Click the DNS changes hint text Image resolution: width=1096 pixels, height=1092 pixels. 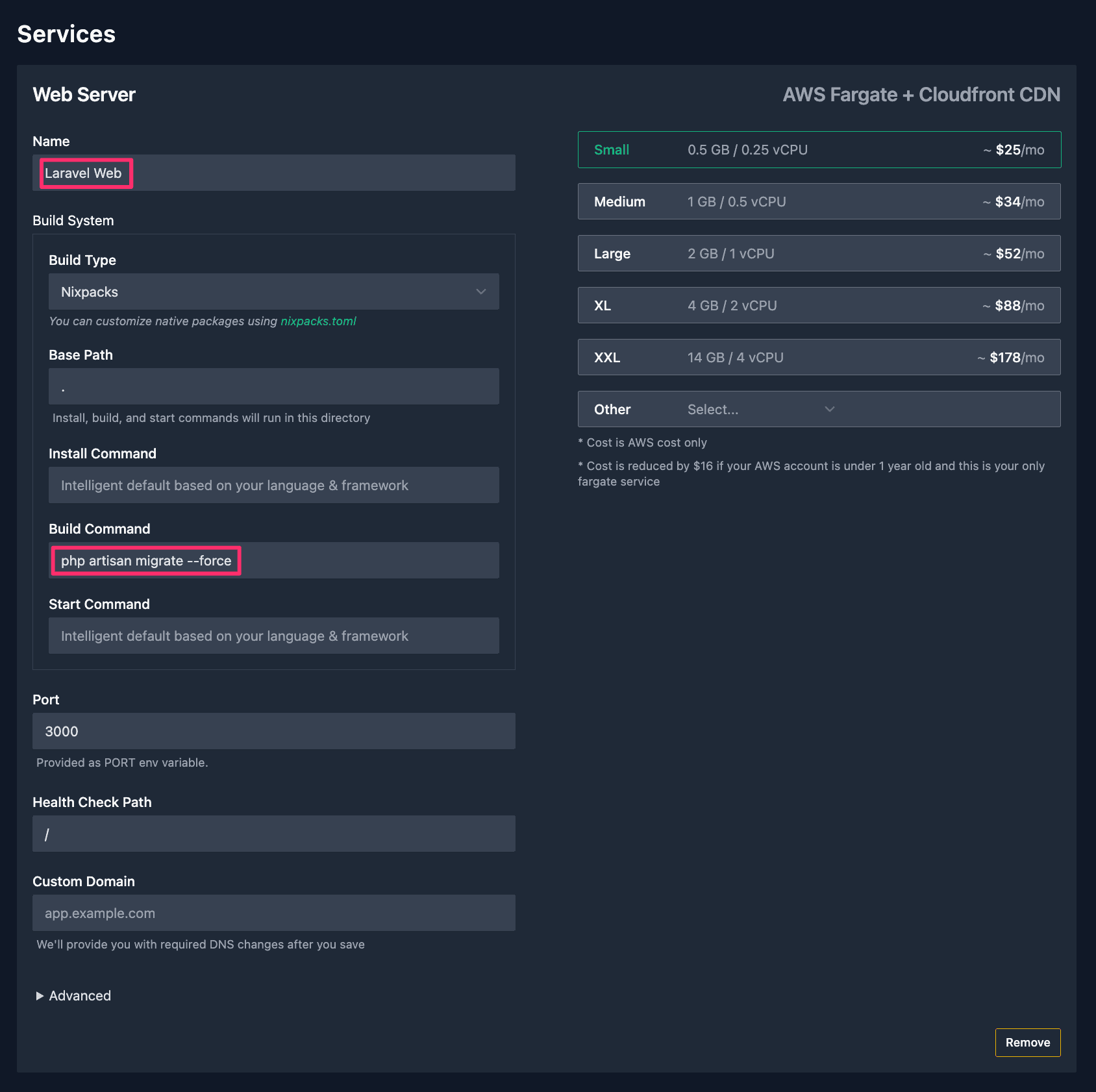coord(201,945)
